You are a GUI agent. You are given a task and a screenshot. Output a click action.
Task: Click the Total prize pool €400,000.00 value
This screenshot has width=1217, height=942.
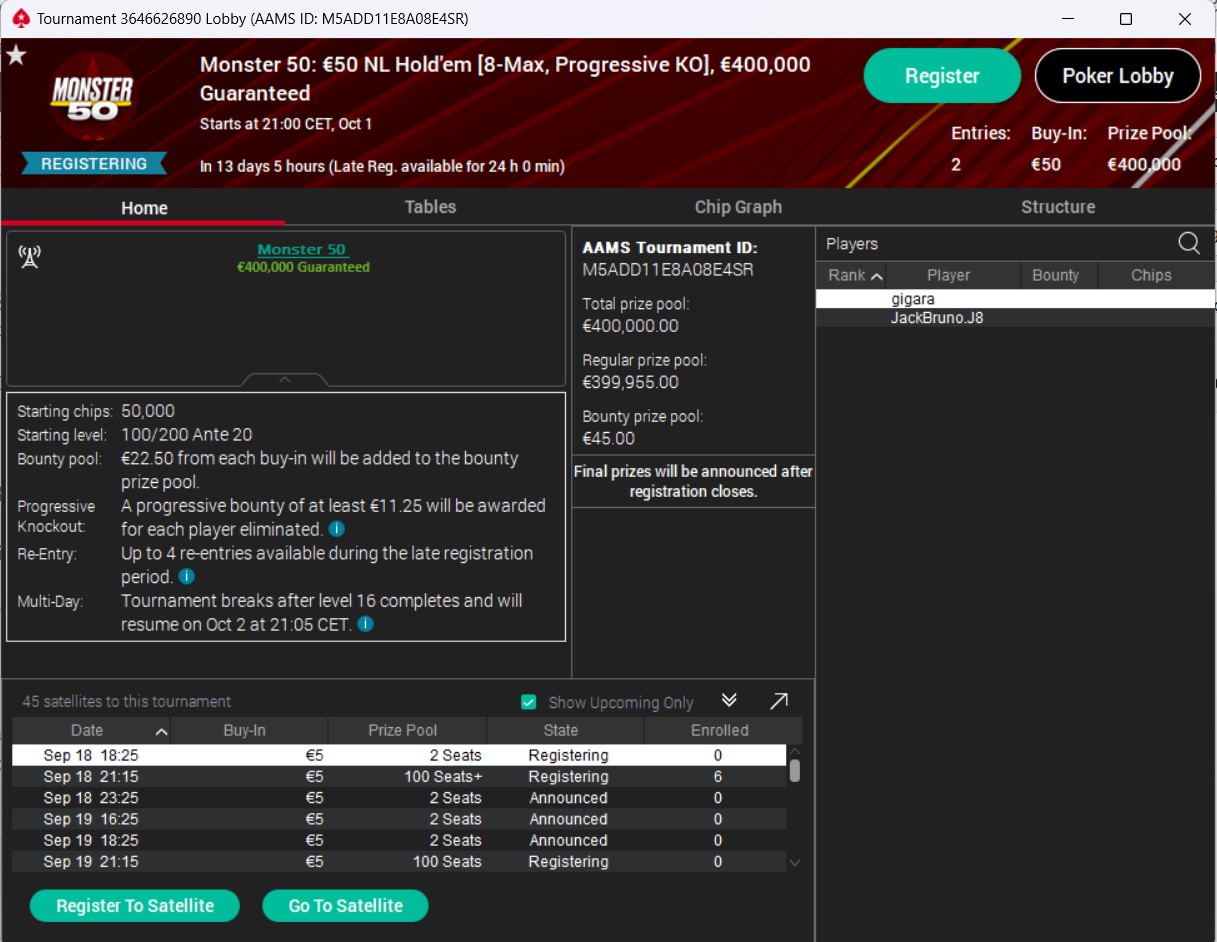[631, 326]
